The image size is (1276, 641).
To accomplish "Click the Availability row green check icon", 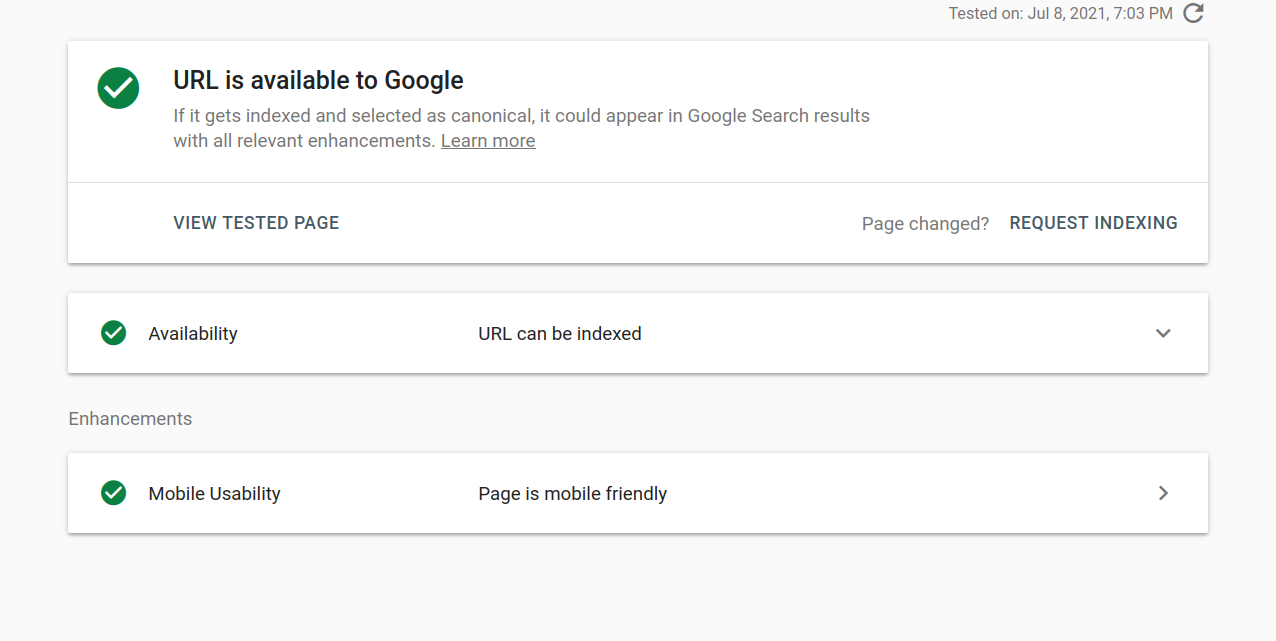I will coord(114,333).
